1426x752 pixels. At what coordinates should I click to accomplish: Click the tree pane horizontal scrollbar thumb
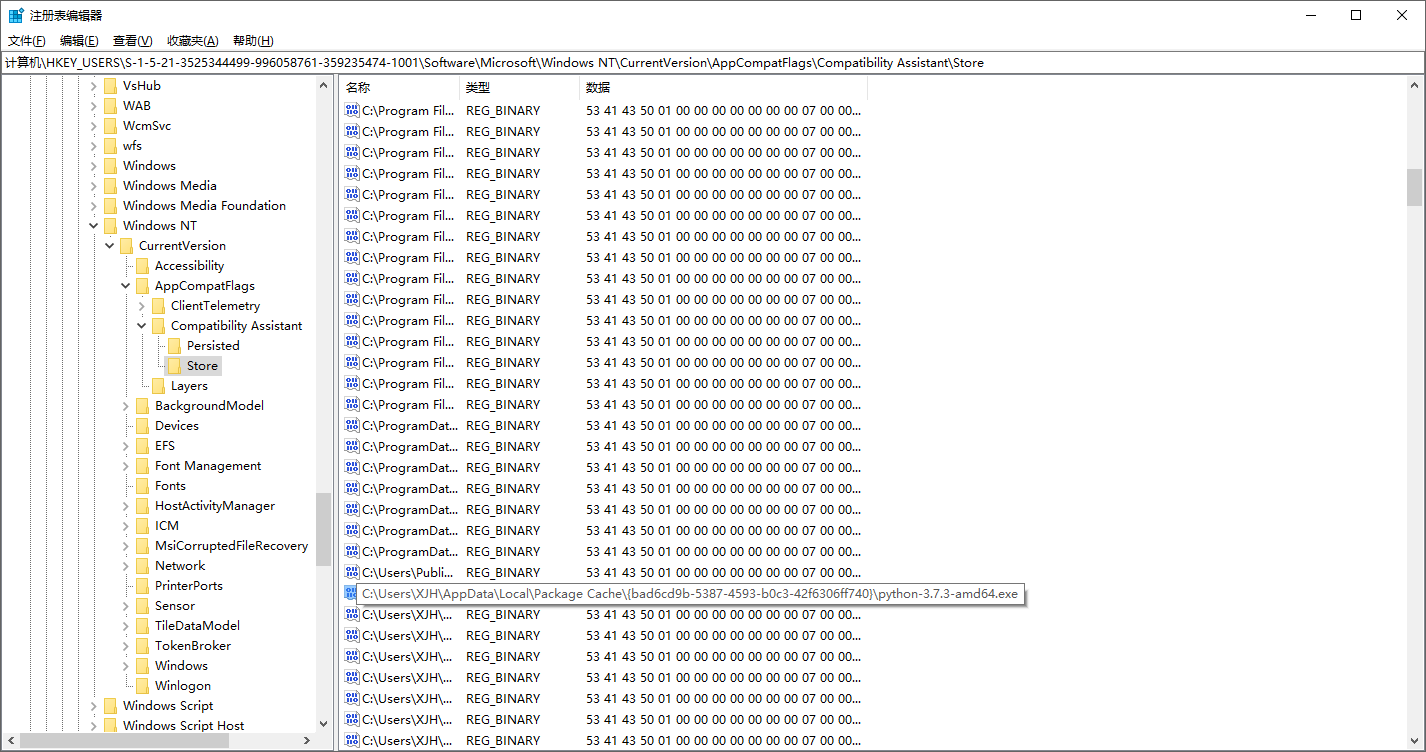[124, 741]
